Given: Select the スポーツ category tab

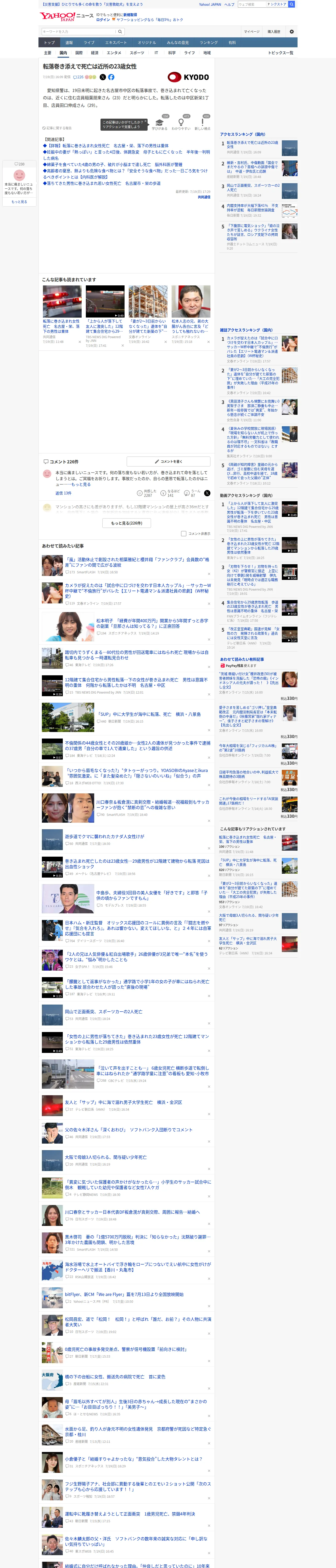Looking at the screenshot, I should [137, 53].
